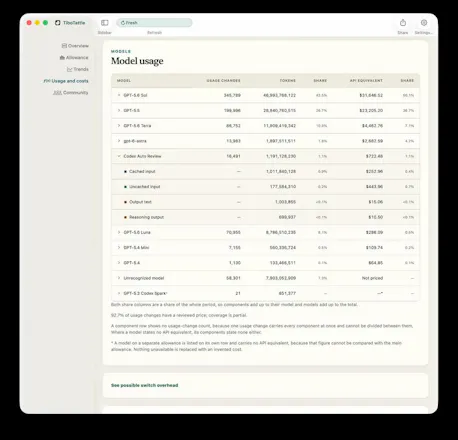This screenshot has height=440, width=458.
Task: Open Overview in the sidebar
Action: 75,46
